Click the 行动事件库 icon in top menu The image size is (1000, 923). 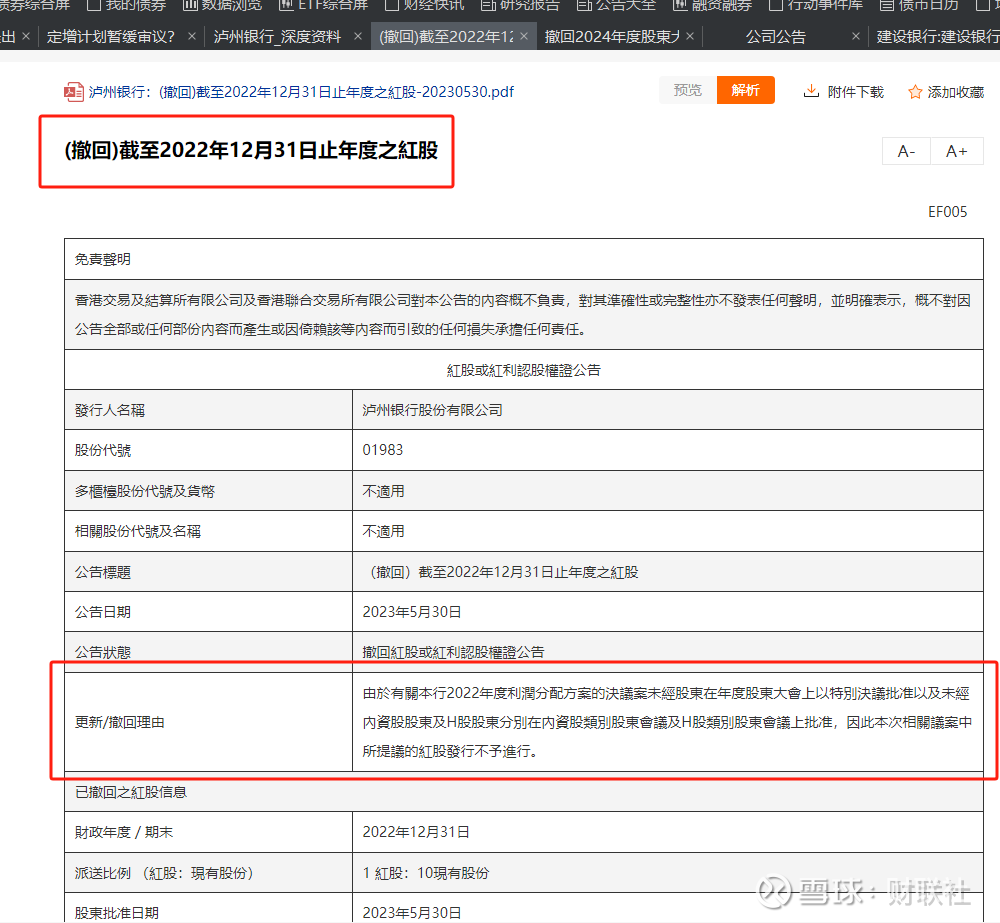click(776, 5)
